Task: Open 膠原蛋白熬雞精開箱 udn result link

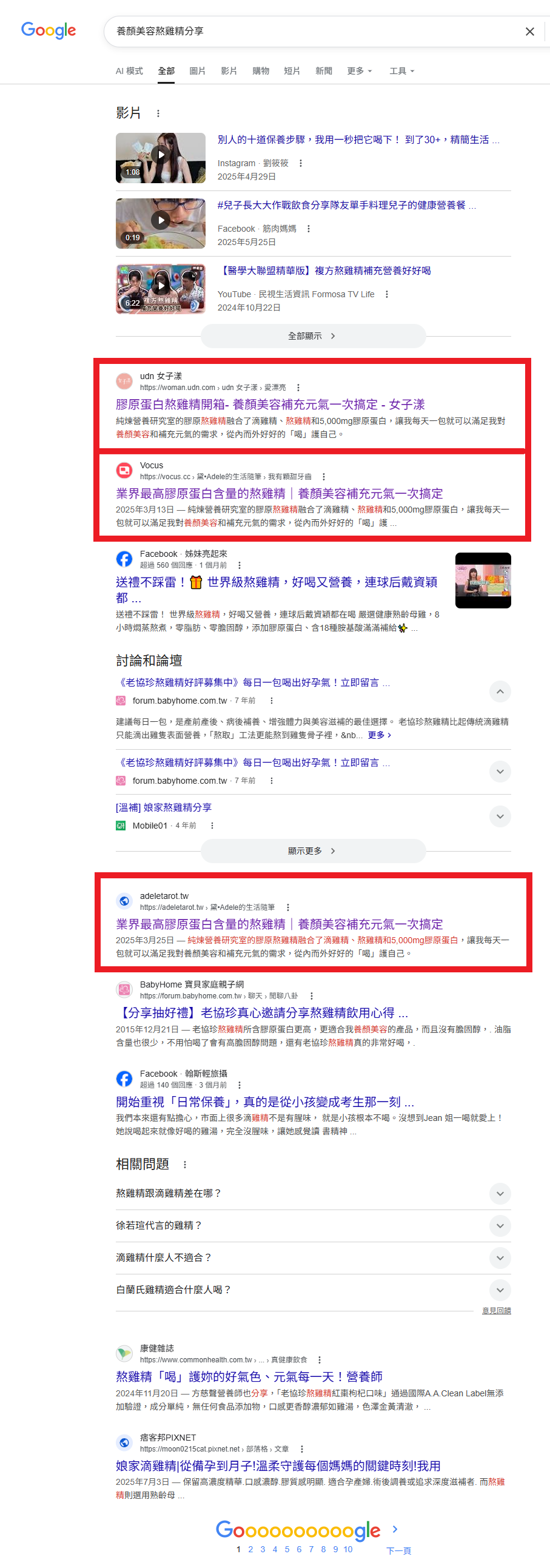Action: pos(270,405)
